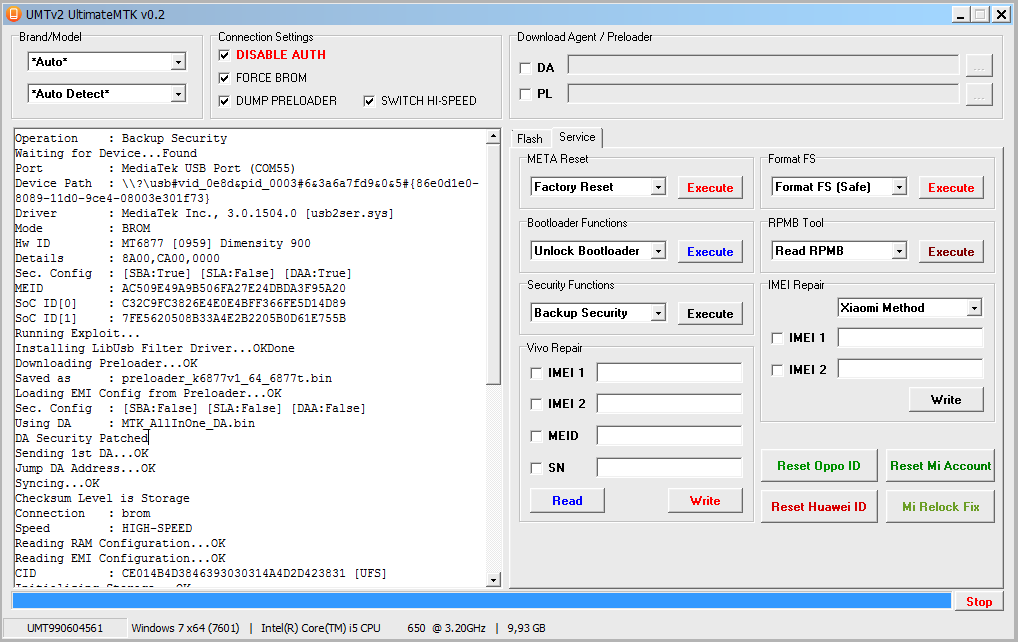Click 'Windows 7 x64 (7601)' status text

click(x=185, y=628)
